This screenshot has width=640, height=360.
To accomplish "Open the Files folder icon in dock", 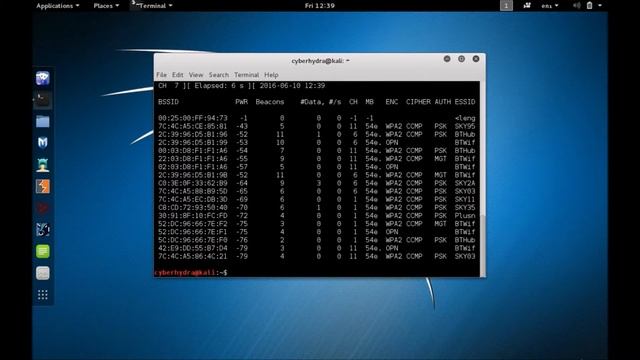I will (x=43, y=122).
